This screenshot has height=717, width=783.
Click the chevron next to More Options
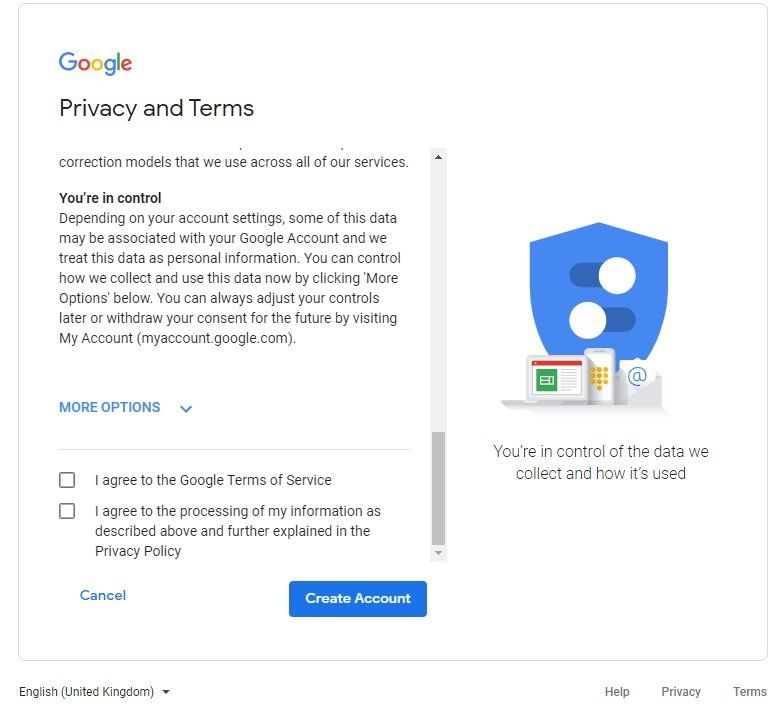click(x=186, y=408)
